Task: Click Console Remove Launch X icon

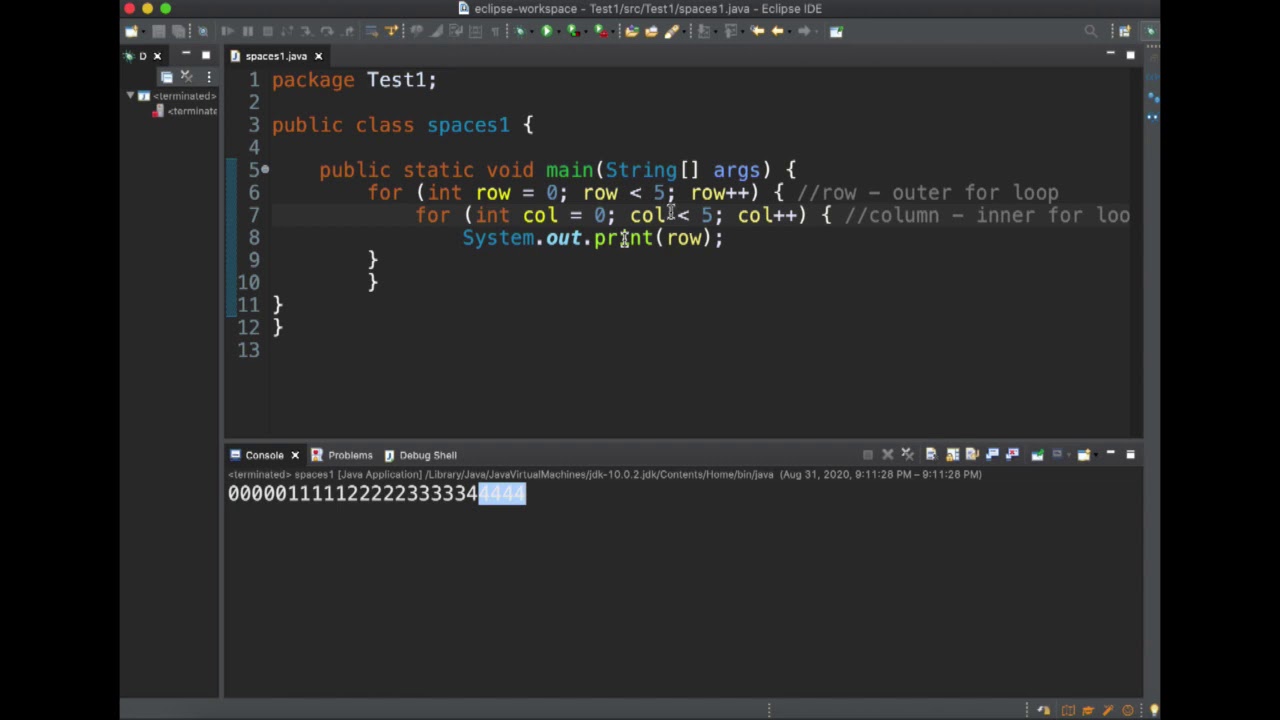Action: point(888,455)
